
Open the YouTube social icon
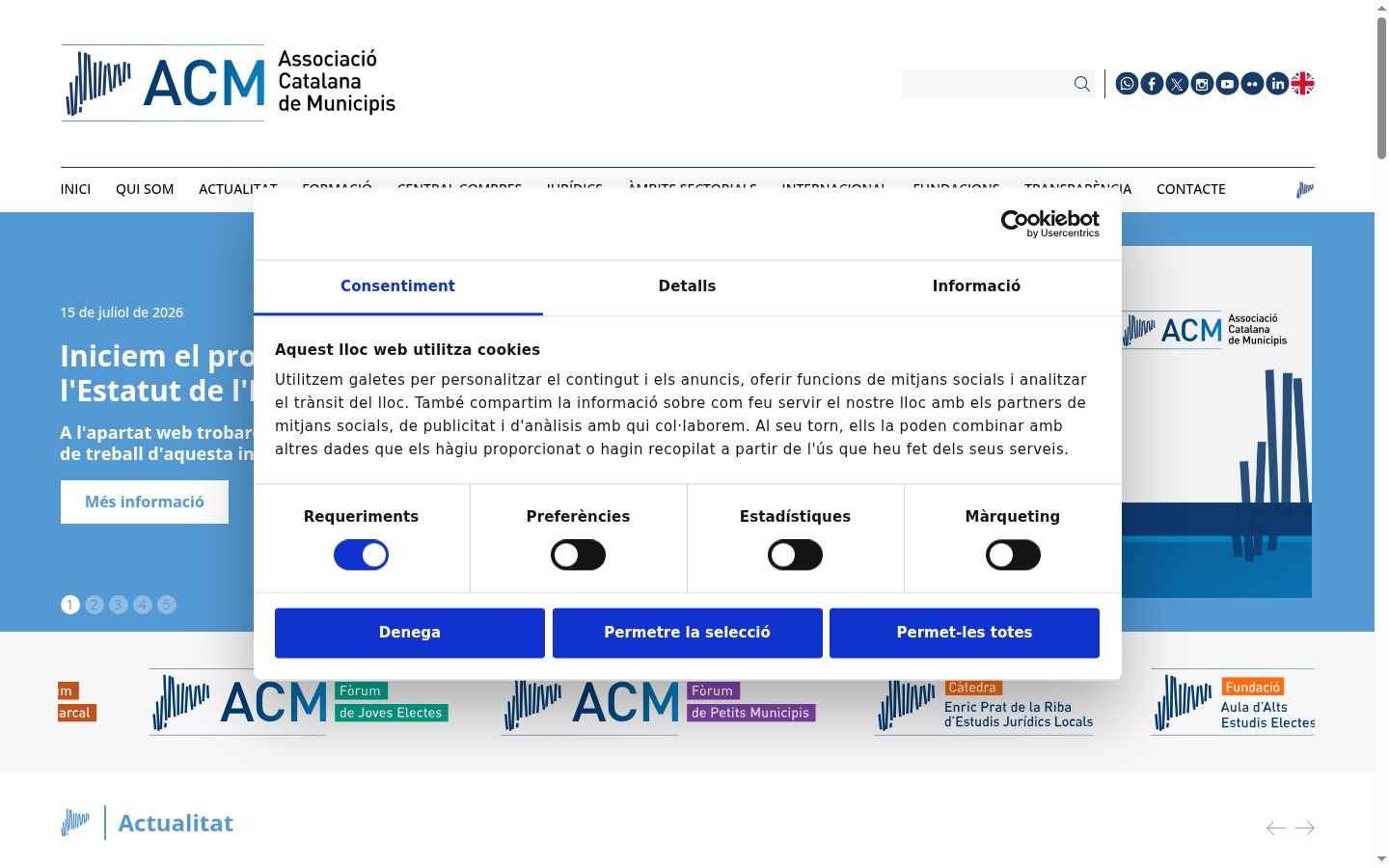1227,84
